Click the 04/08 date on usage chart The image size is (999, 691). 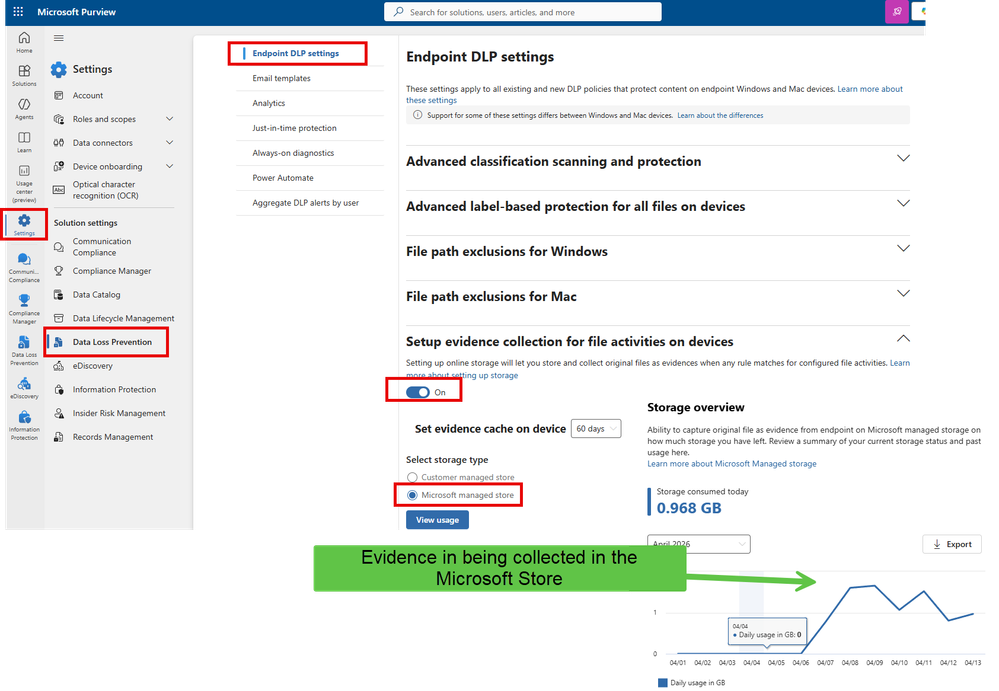[x=849, y=662]
